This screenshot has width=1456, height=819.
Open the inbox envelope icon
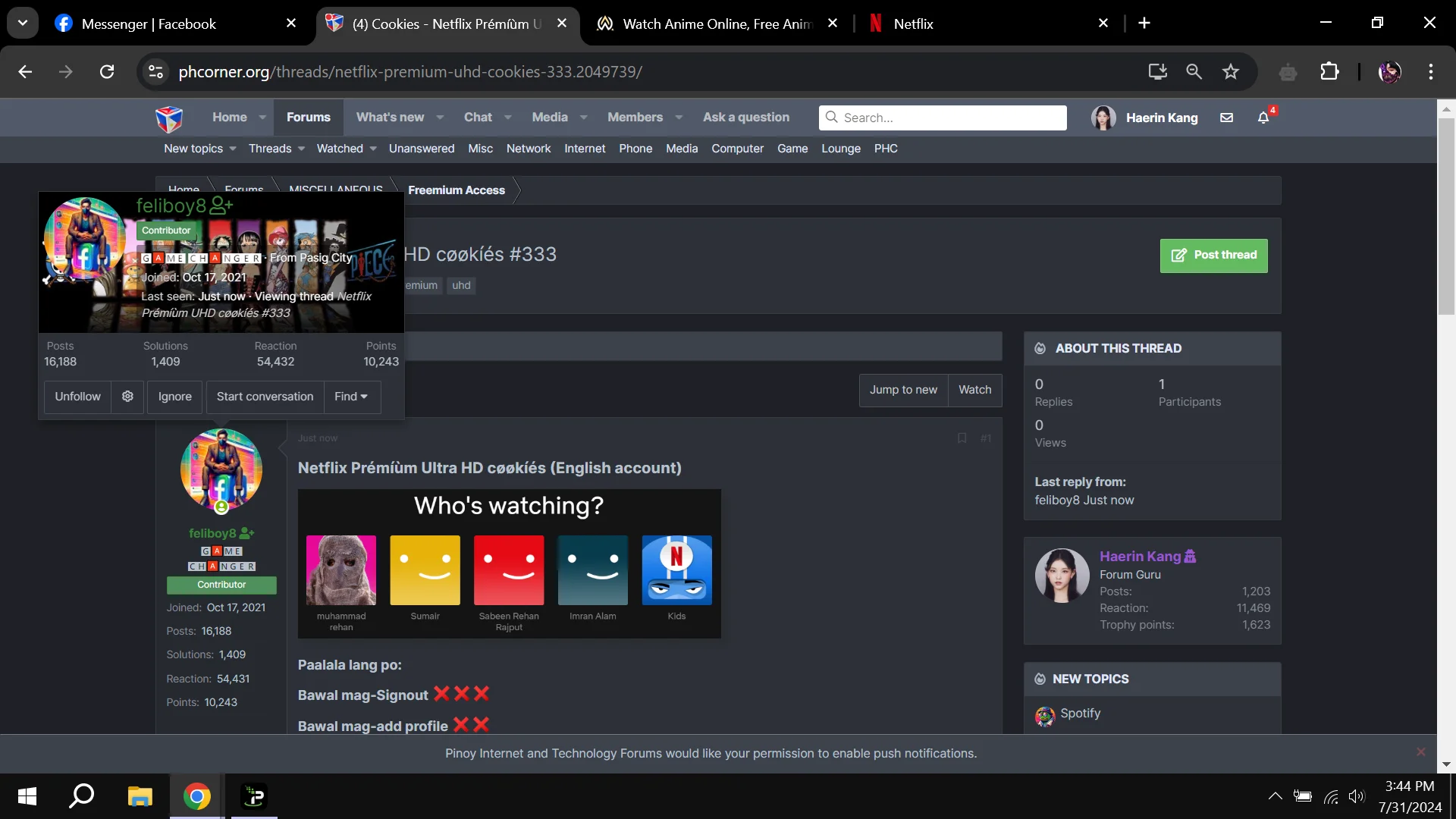tap(1226, 118)
